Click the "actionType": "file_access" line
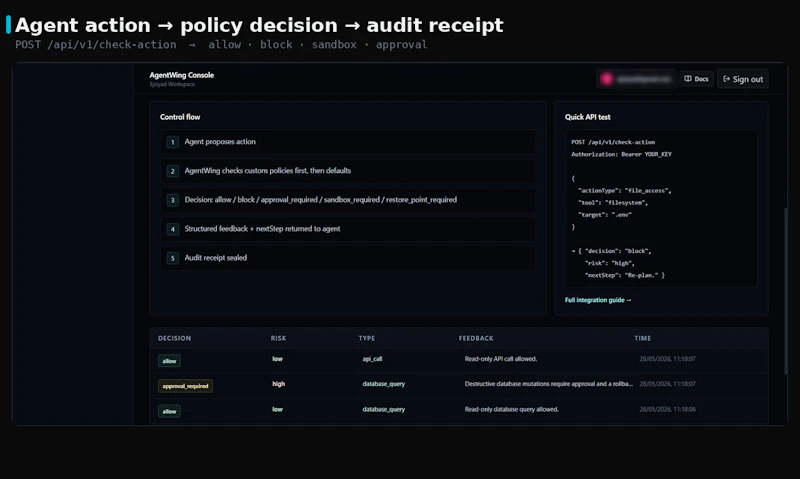Image resolution: width=800 pixels, height=479 pixels. tap(624, 191)
